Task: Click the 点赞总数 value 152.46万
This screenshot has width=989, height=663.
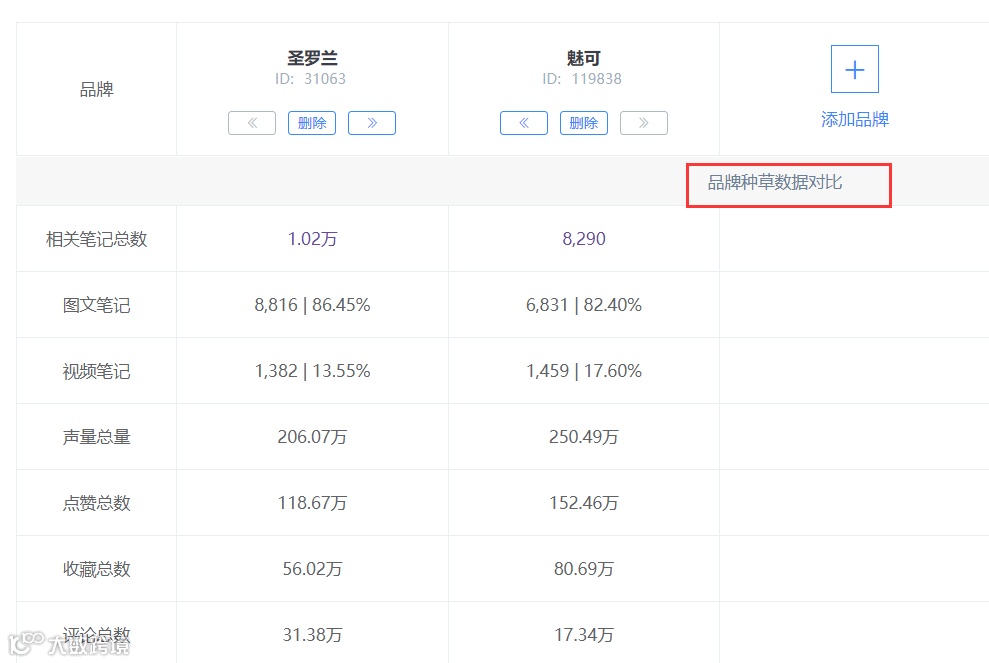Action: [584, 503]
